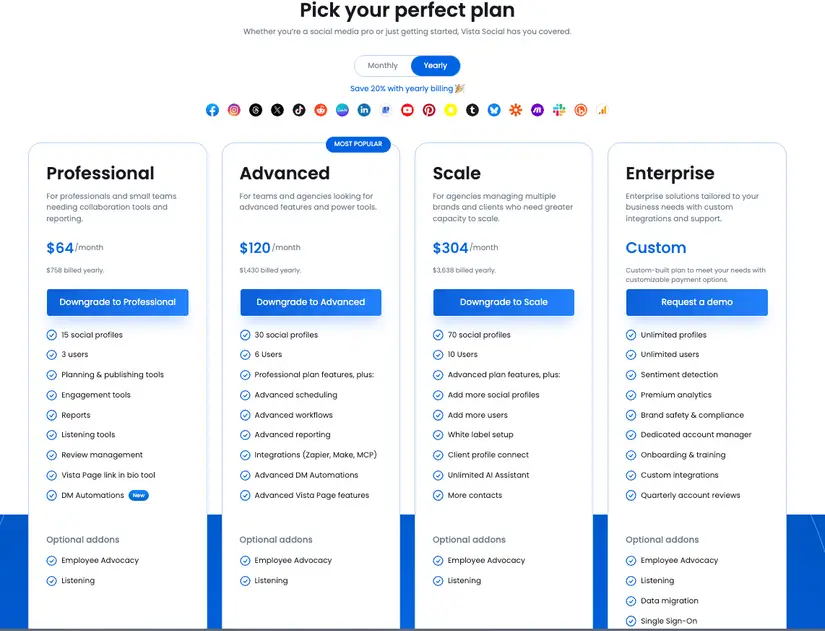Click the Snapchat channel icon
Image resolution: width=825 pixels, height=631 pixels.
pyautogui.click(x=449, y=110)
